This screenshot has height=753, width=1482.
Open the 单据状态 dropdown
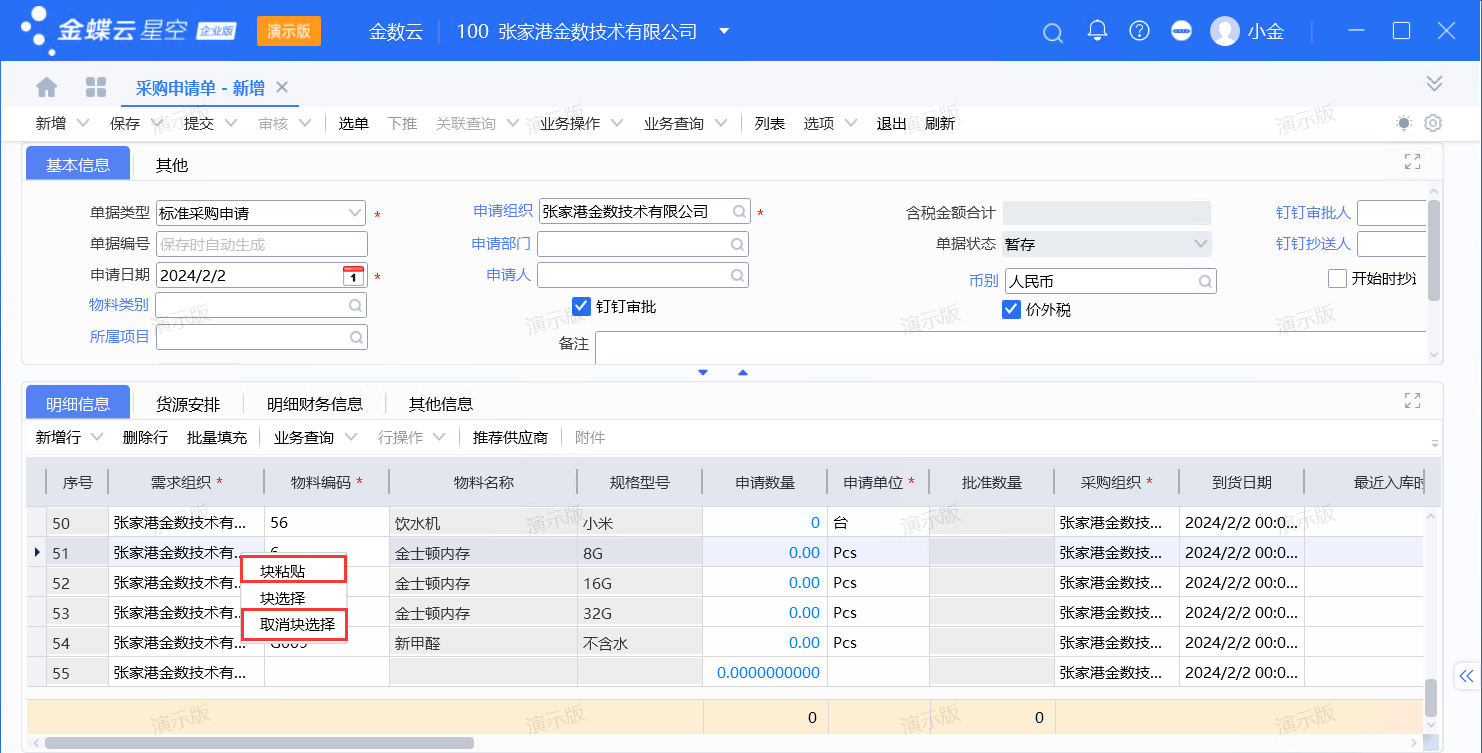tap(1201, 244)
